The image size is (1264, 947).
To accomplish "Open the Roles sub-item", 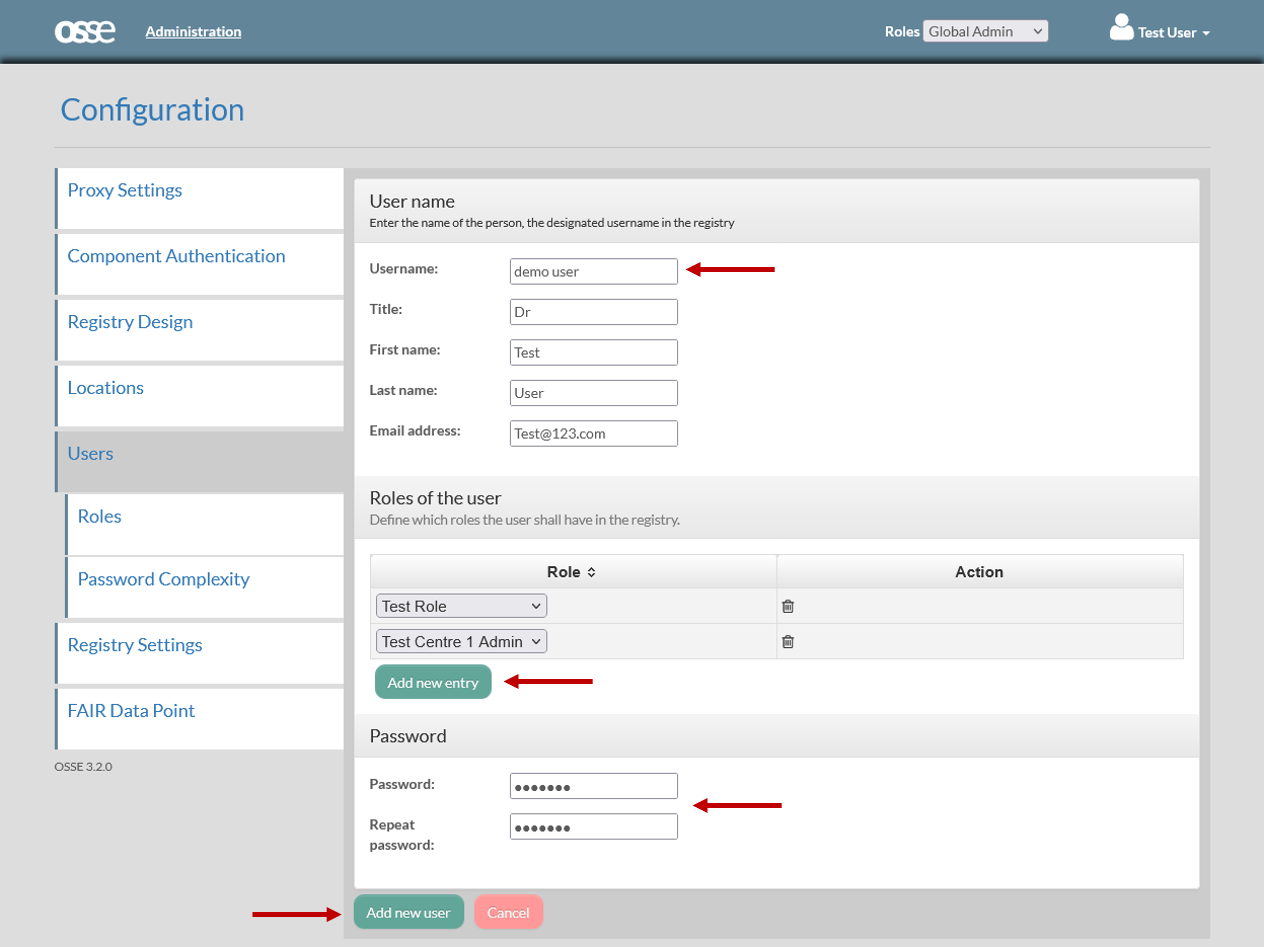I will coord(205,525).
